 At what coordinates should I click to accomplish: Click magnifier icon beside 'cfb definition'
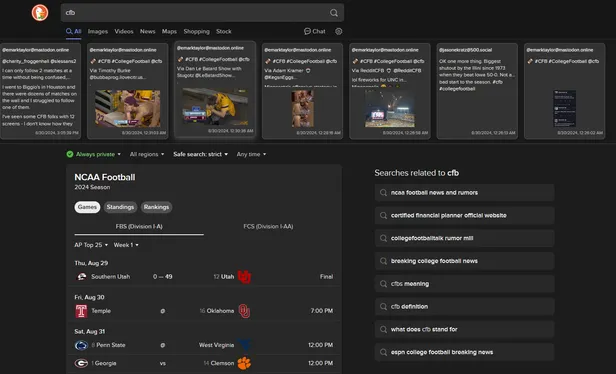tap(383, 306)
